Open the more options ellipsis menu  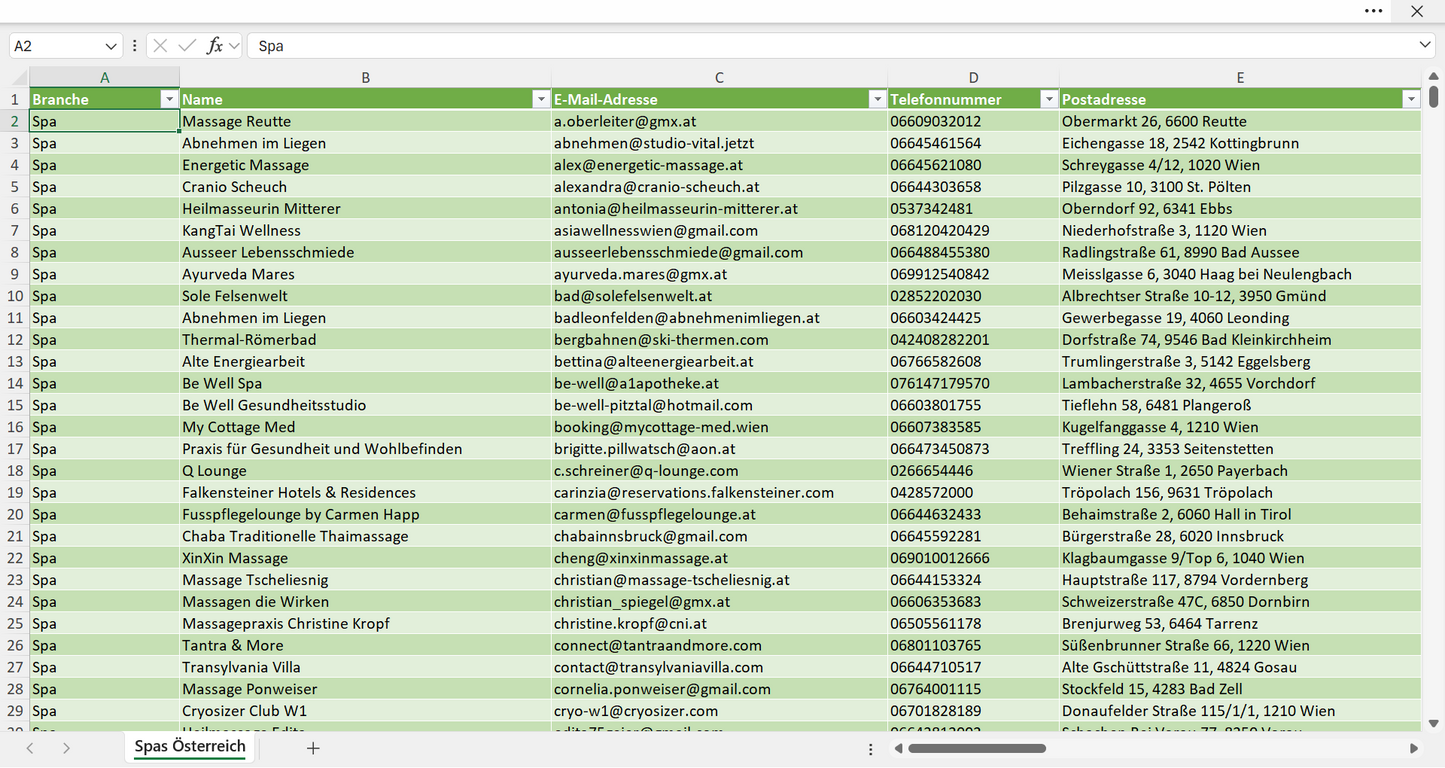1373,11
